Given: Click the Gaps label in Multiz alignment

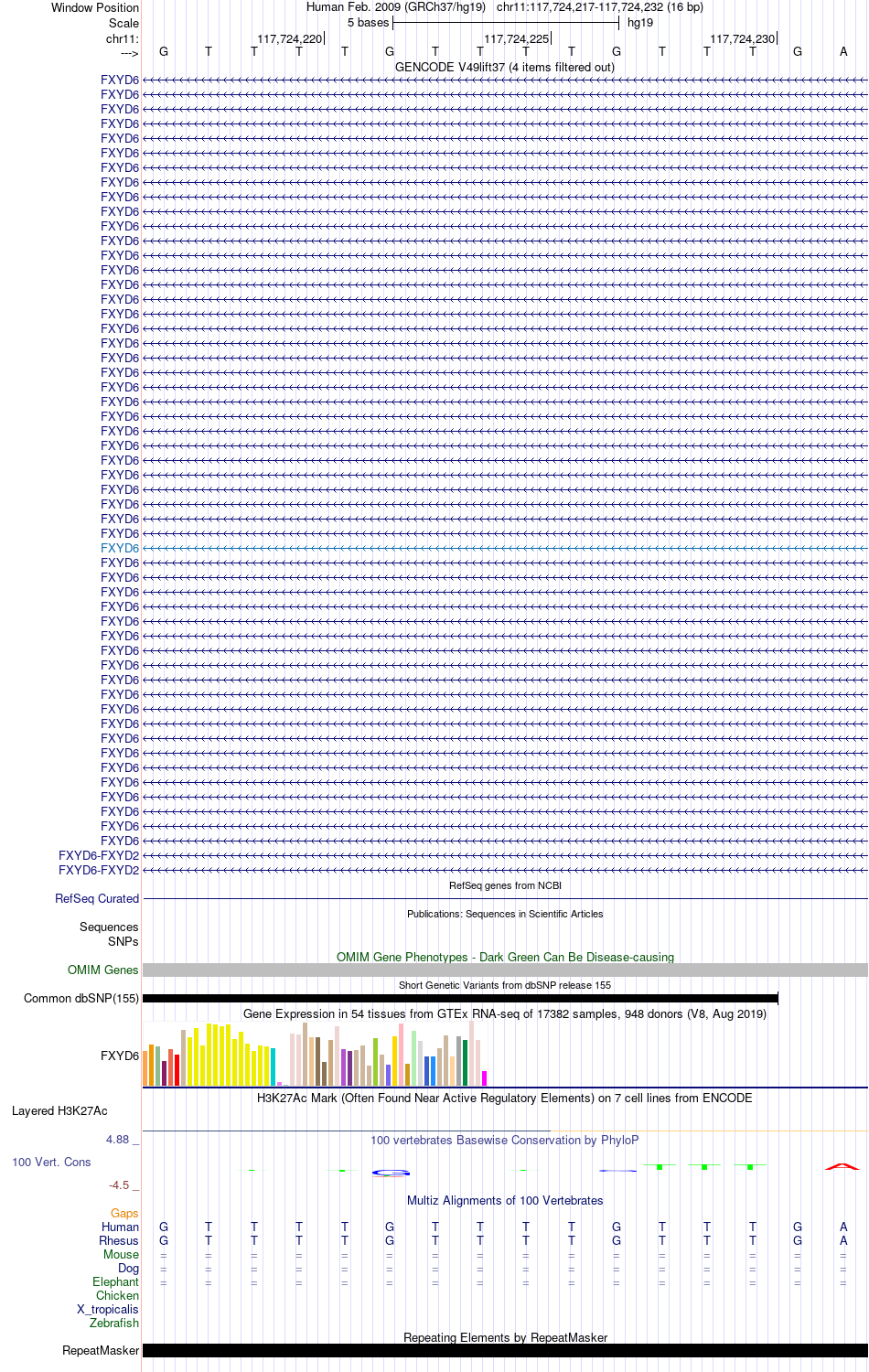Looking at the screenshot, I should point(124,1213).
